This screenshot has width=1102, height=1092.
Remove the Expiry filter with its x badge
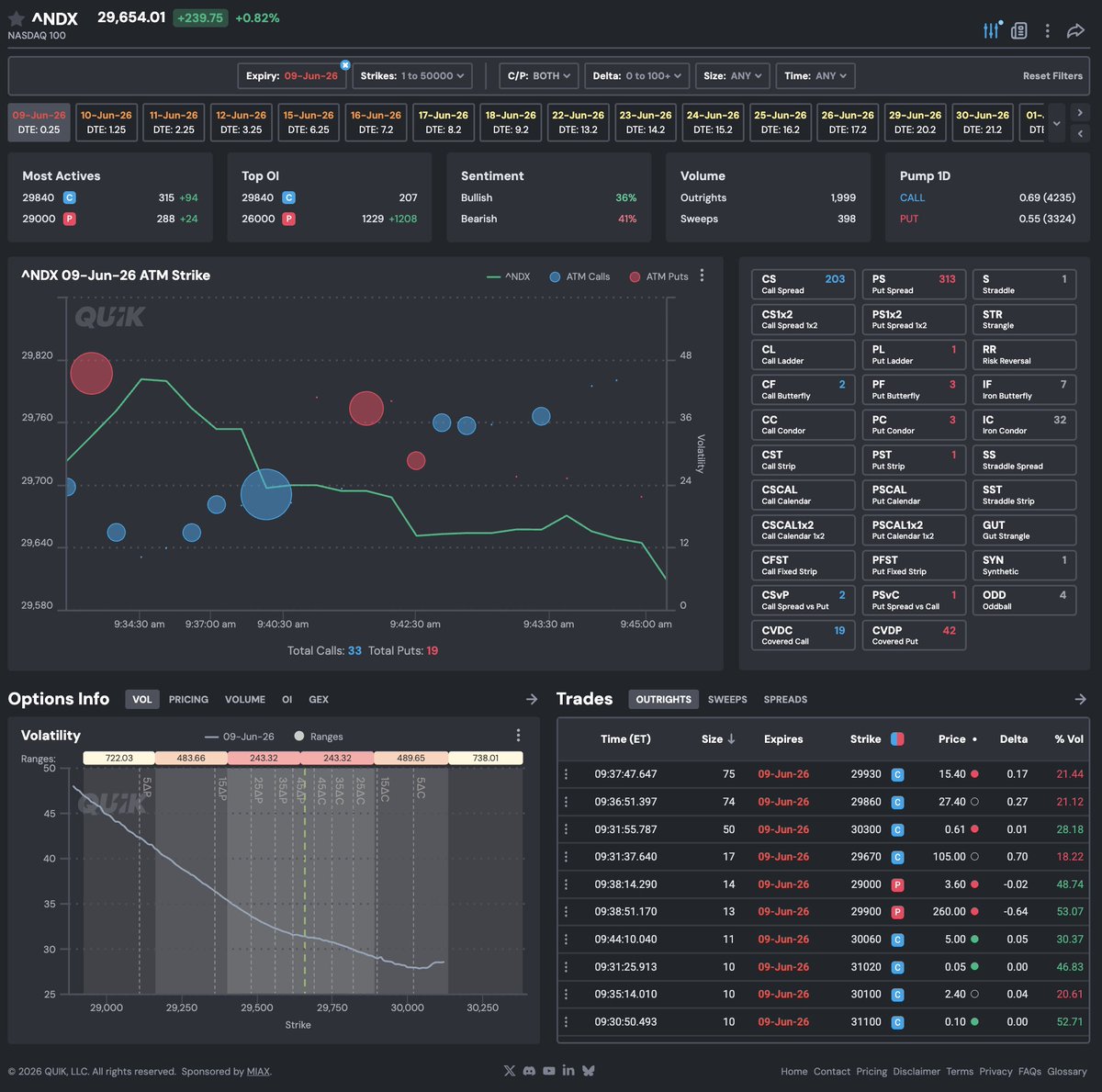pos(345,65)
